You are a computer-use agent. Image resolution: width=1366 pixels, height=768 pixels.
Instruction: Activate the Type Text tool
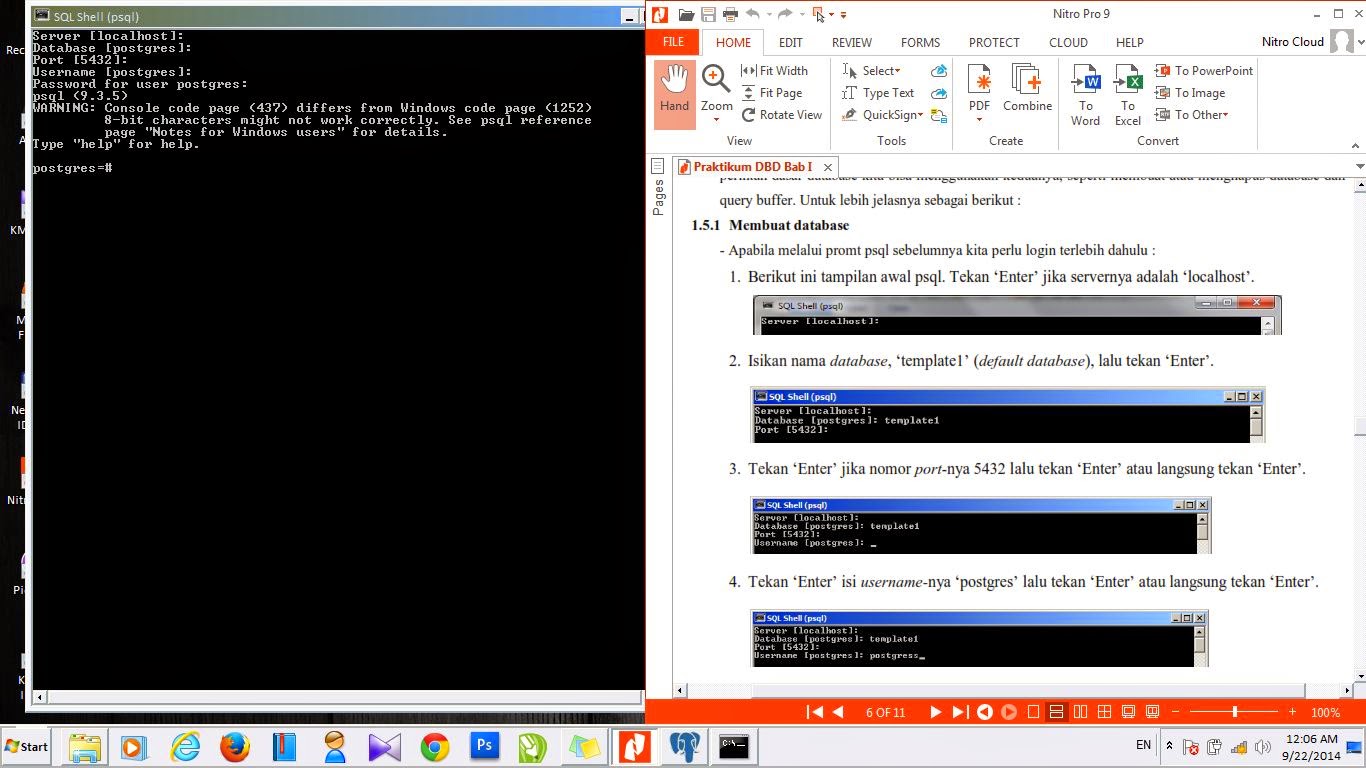(x=878, y=93)
